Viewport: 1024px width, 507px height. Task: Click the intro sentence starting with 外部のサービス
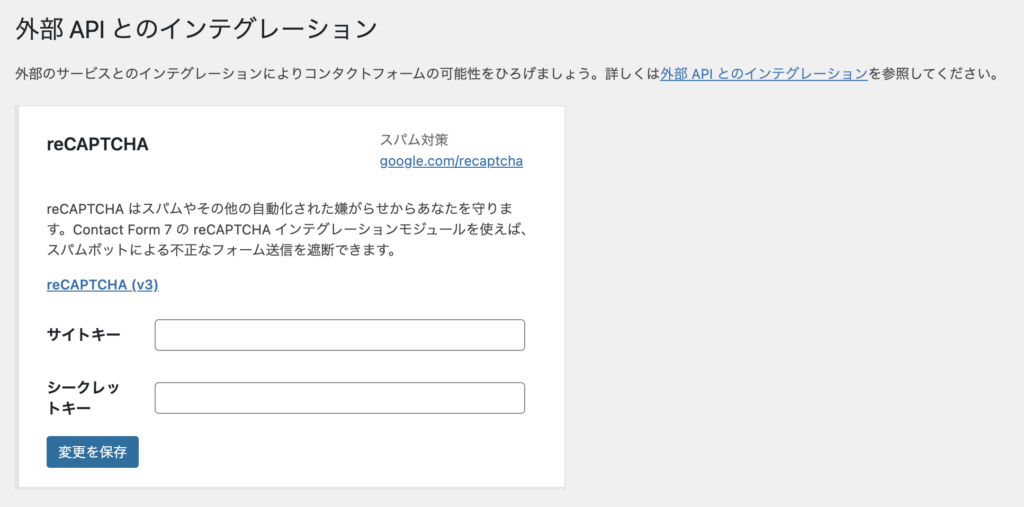pos(300,74)
